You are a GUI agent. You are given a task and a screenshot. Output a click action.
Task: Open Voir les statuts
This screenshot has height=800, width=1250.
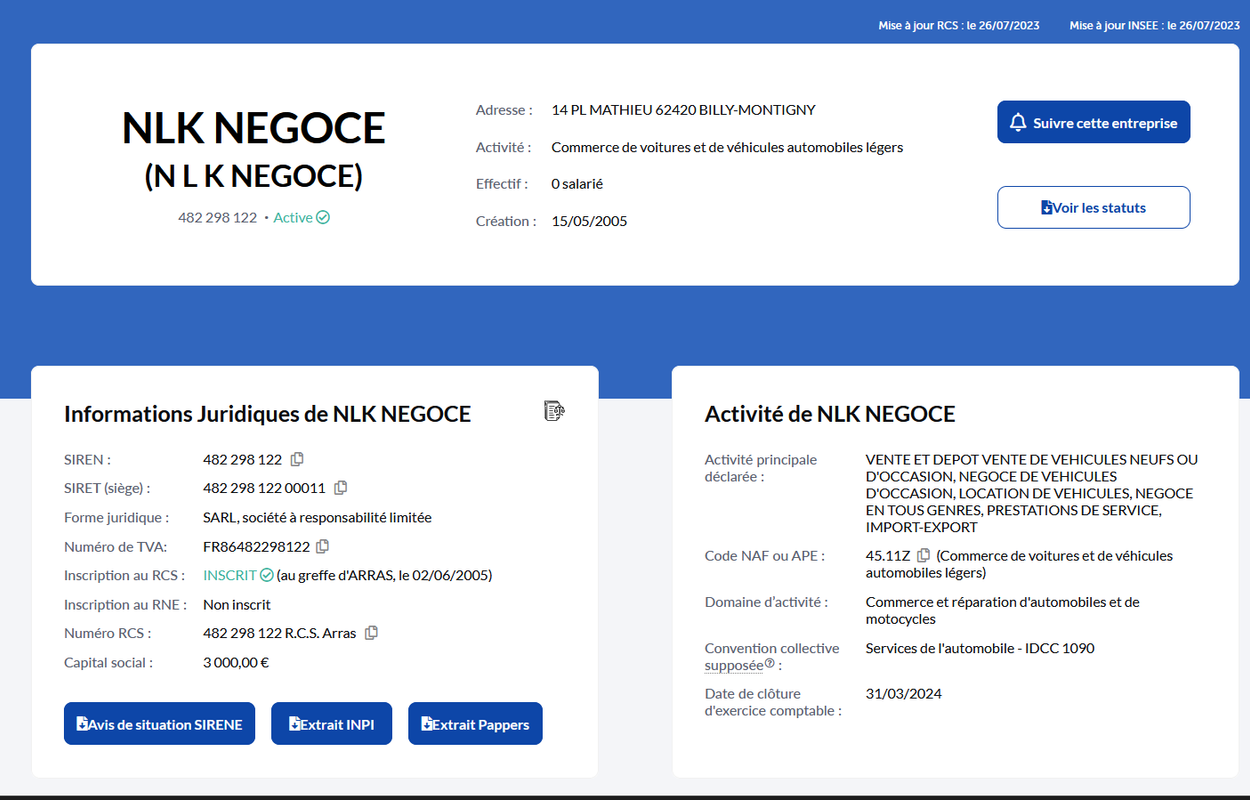pyautogui.click(x=1093, y=207)
